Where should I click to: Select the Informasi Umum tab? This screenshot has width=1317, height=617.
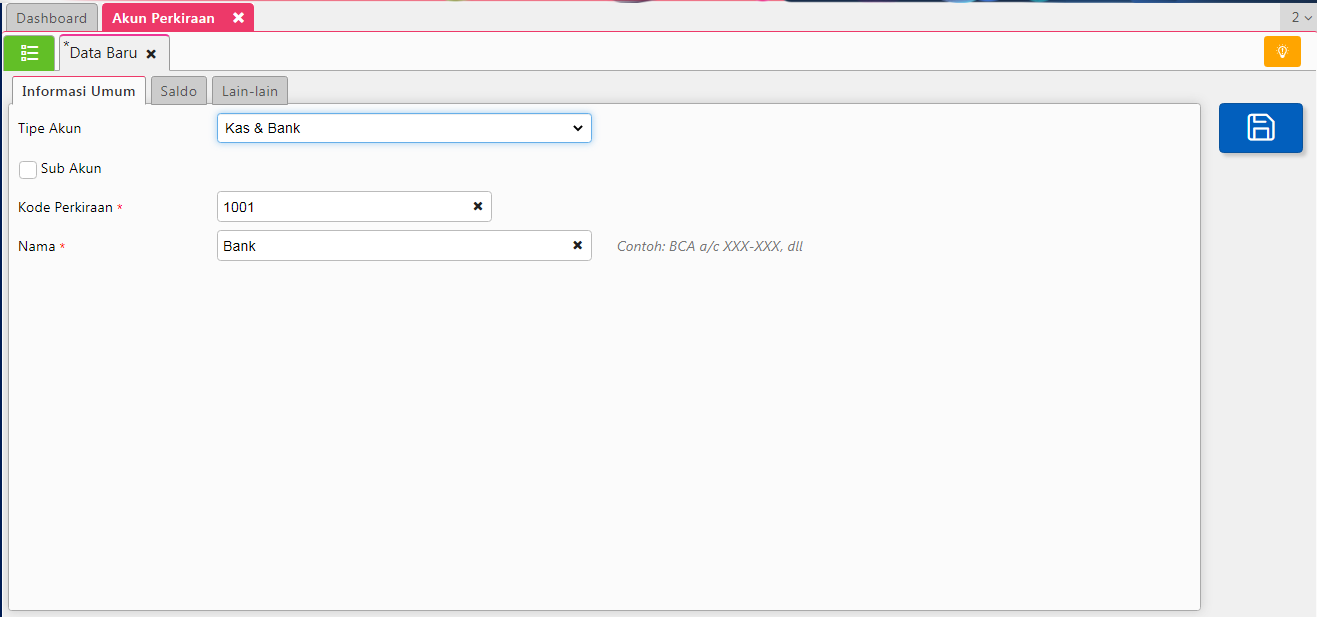click(78, 91)
